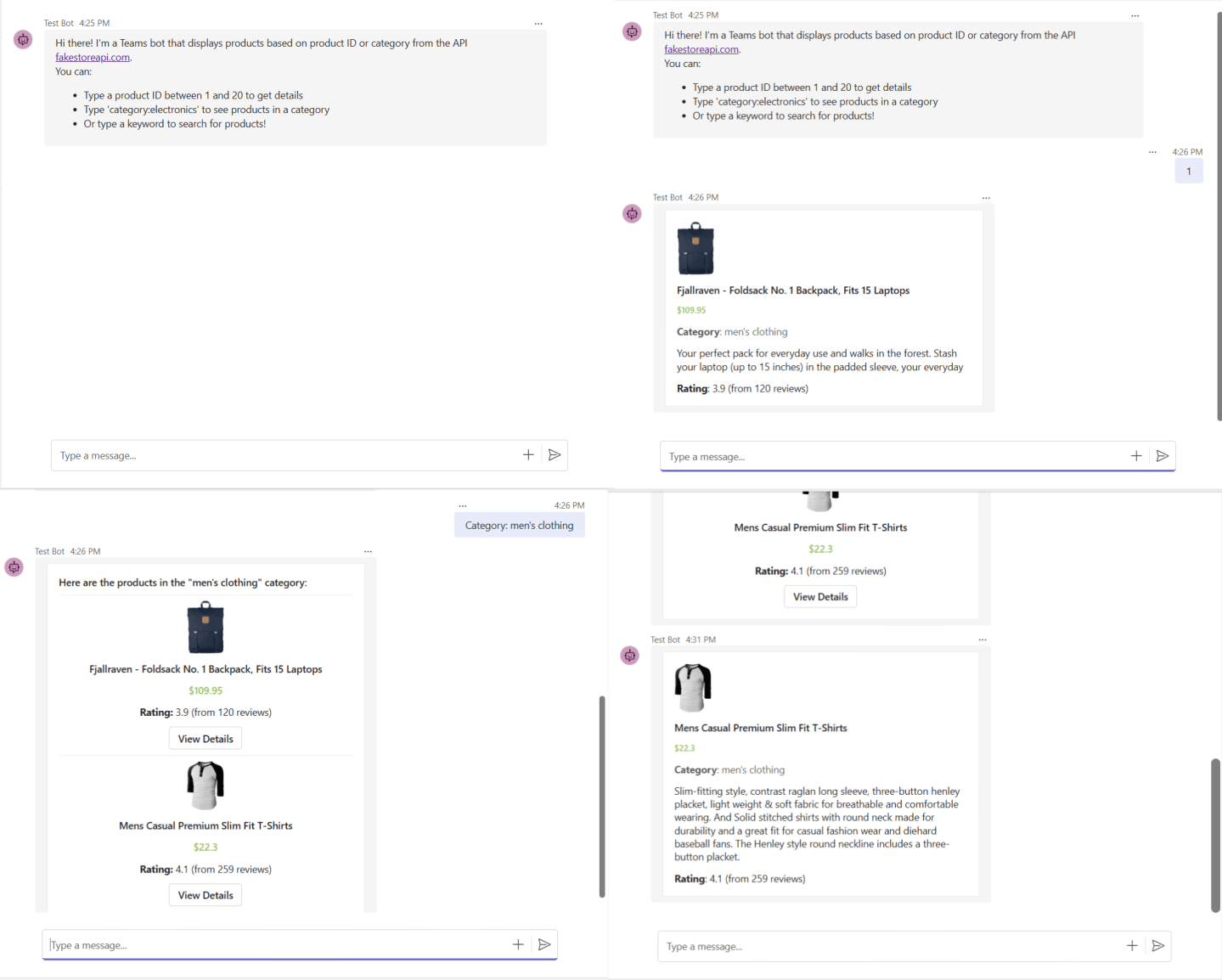Viewport: 1222px width, 980px height.
Task: Click message box below the 4:31 PM T-shirt card
Action: click(x=887, y=946)
